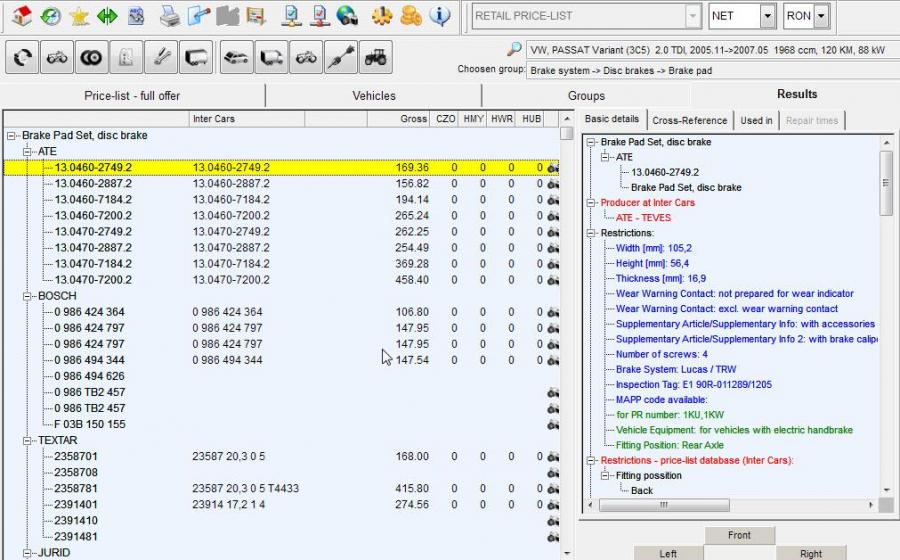Screen dimensions: 900x560
Task: Open the info icon in toolbar
Action: click(439, 16)
